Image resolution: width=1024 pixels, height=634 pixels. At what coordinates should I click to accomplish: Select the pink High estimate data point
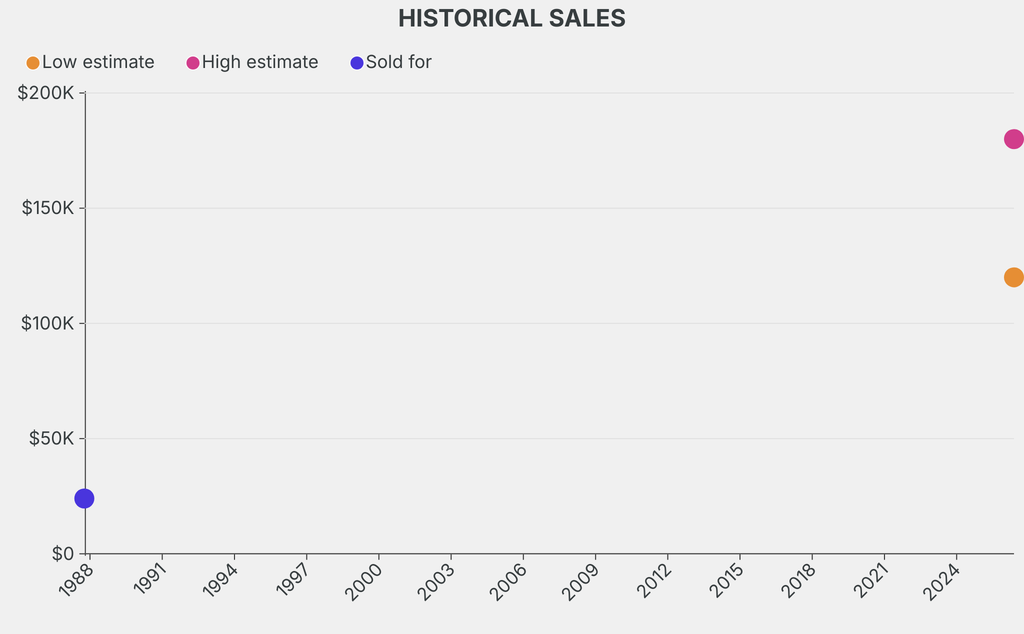click(1014, 139)
